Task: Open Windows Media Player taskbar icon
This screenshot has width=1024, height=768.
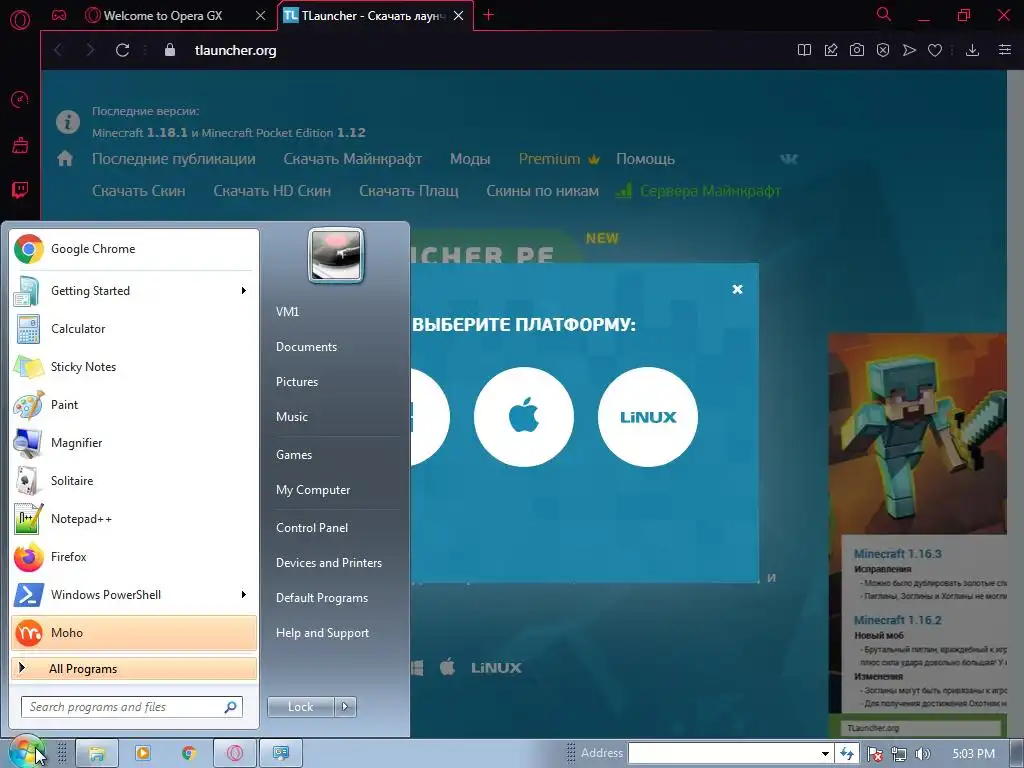Action: 142,754
